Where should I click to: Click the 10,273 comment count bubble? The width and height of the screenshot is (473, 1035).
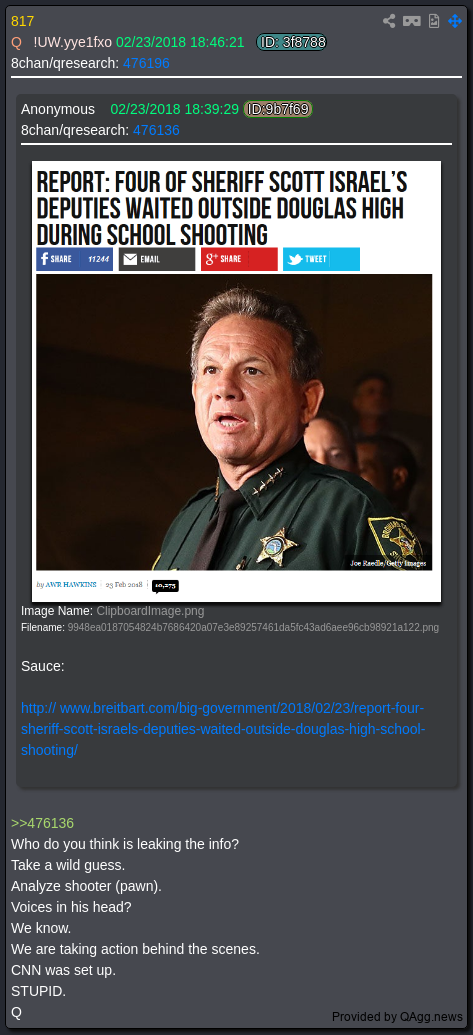(x=165, y=585)
